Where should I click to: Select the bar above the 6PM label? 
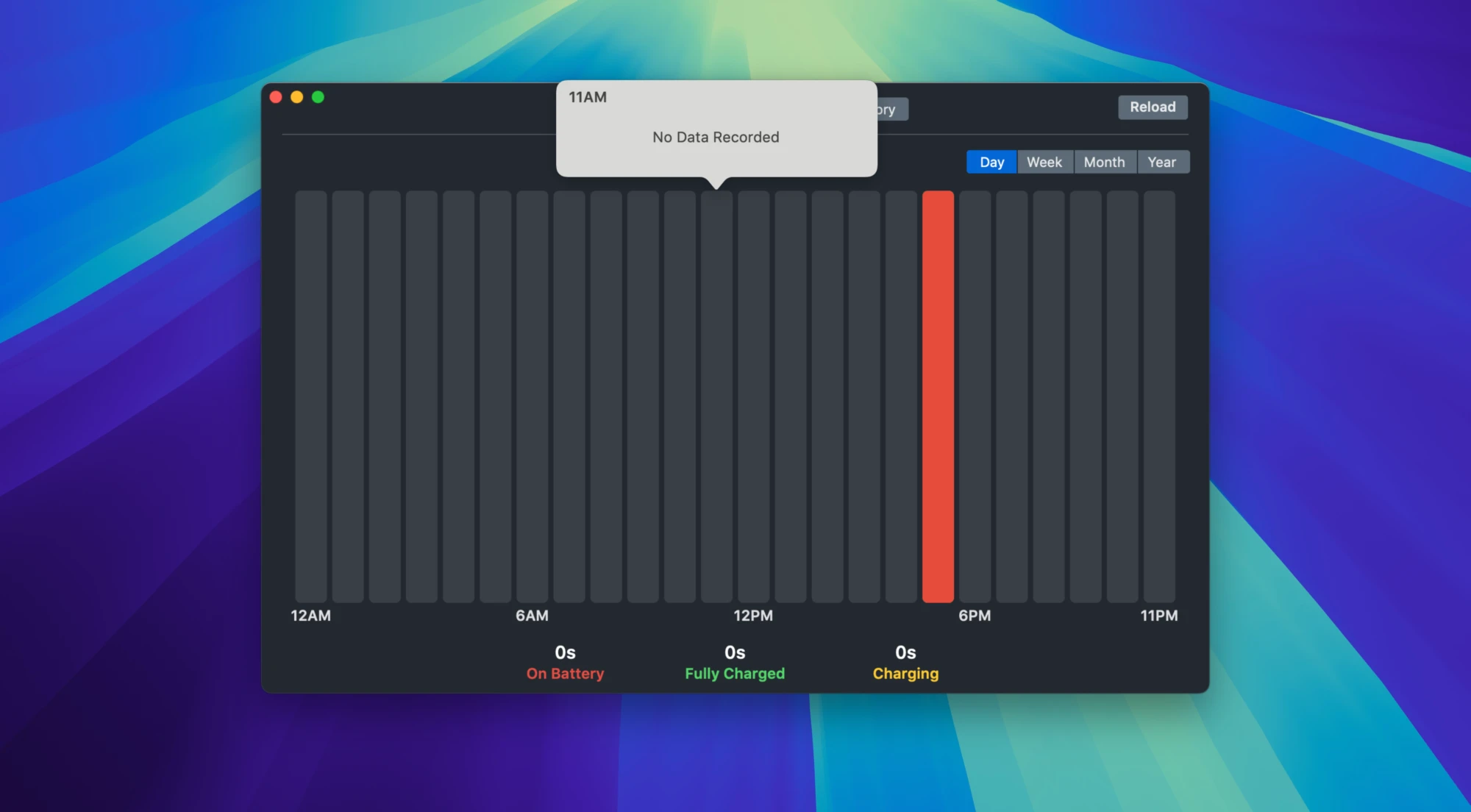pyautogui.click(x=975, y=397)
